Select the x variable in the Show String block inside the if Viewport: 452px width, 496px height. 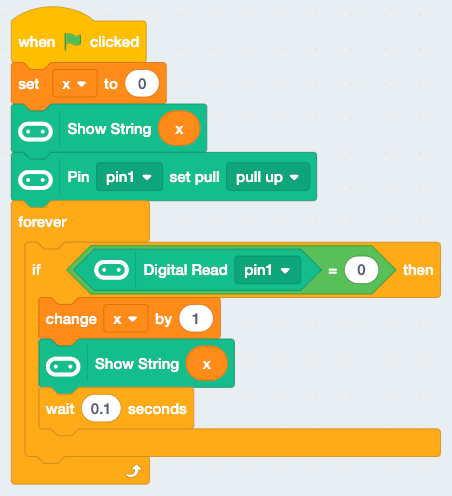[207, 364]
